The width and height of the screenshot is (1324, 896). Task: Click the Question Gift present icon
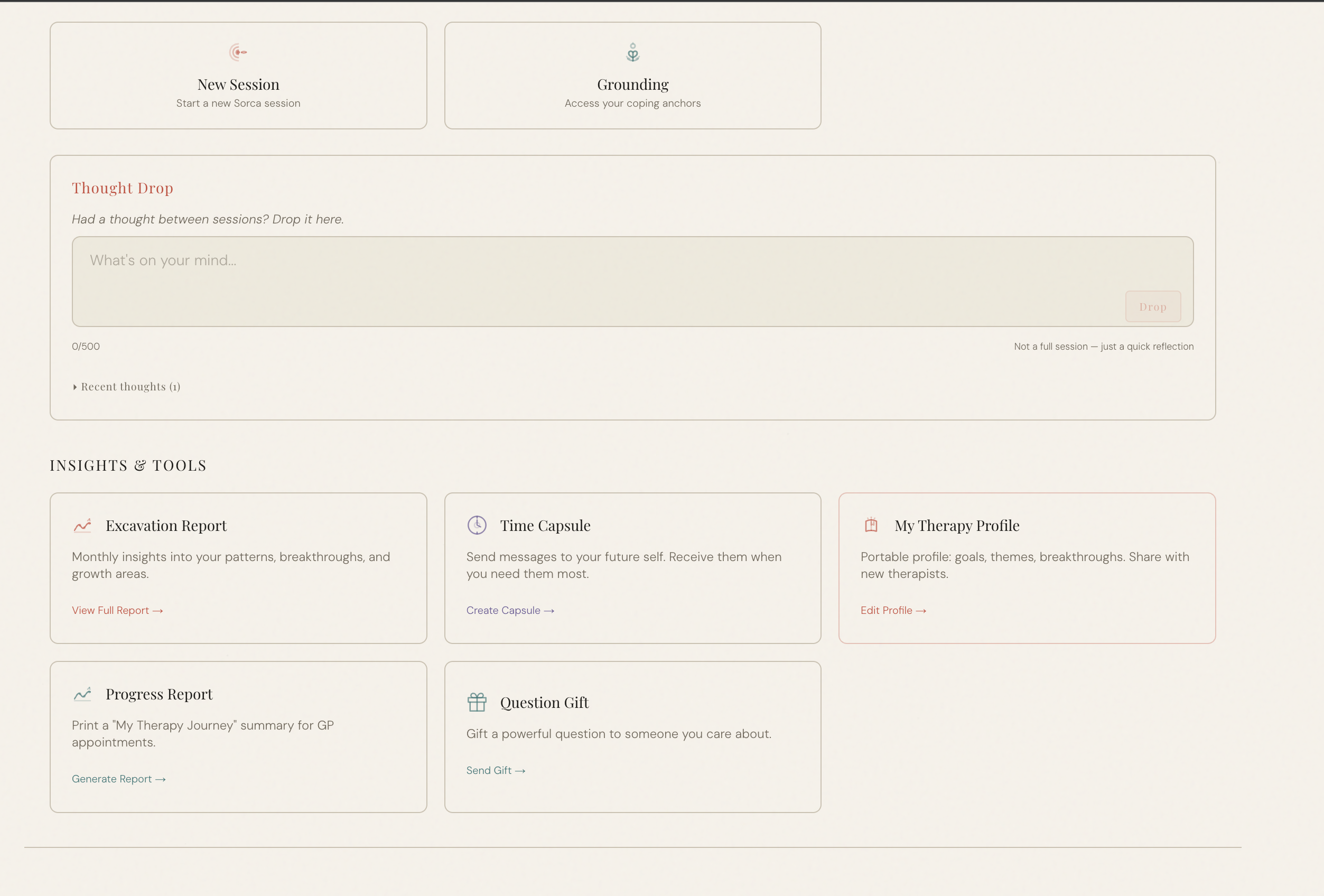click(477, 702)
